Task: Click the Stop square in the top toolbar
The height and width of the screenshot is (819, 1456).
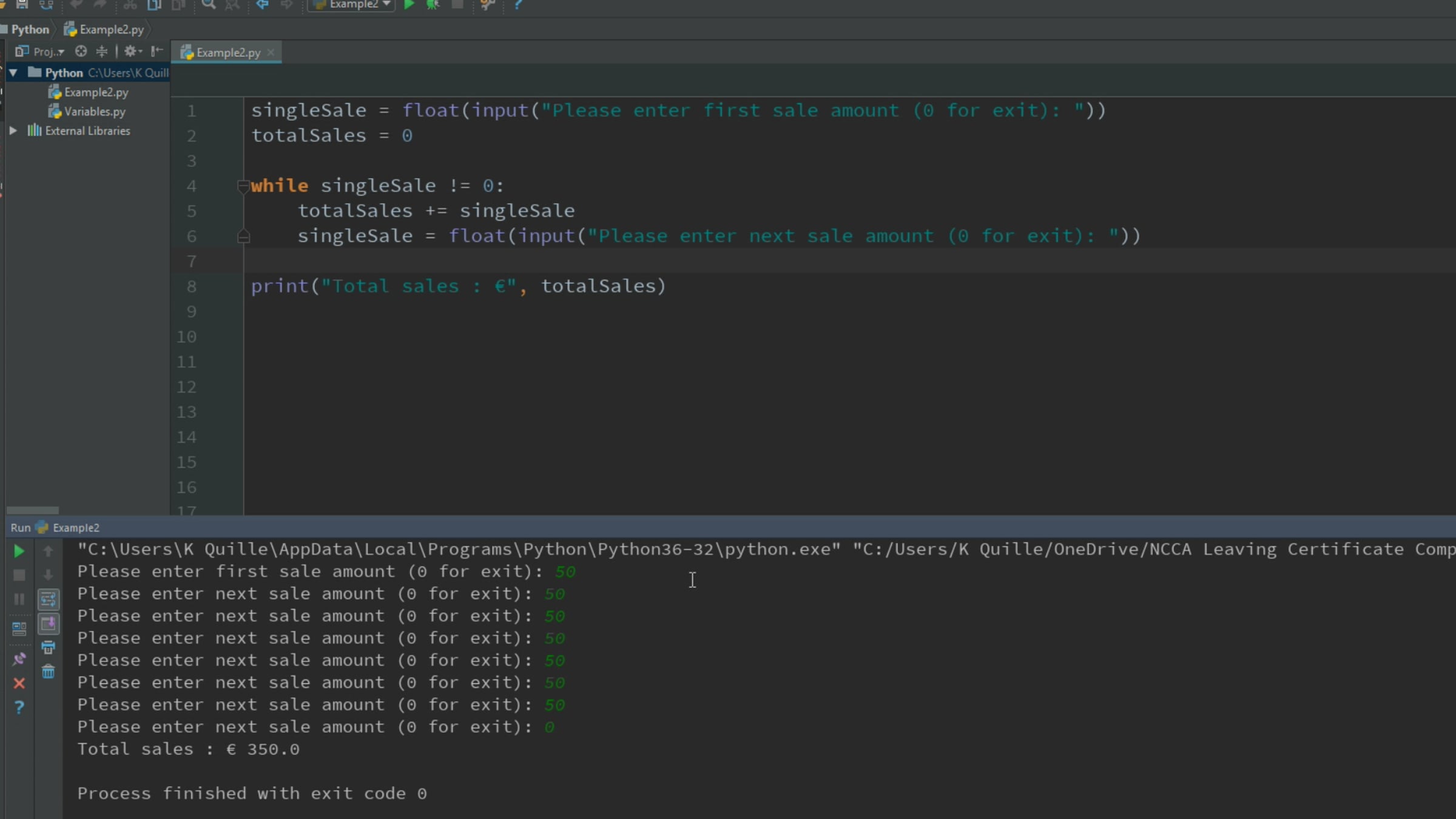Action: [457, 4]
